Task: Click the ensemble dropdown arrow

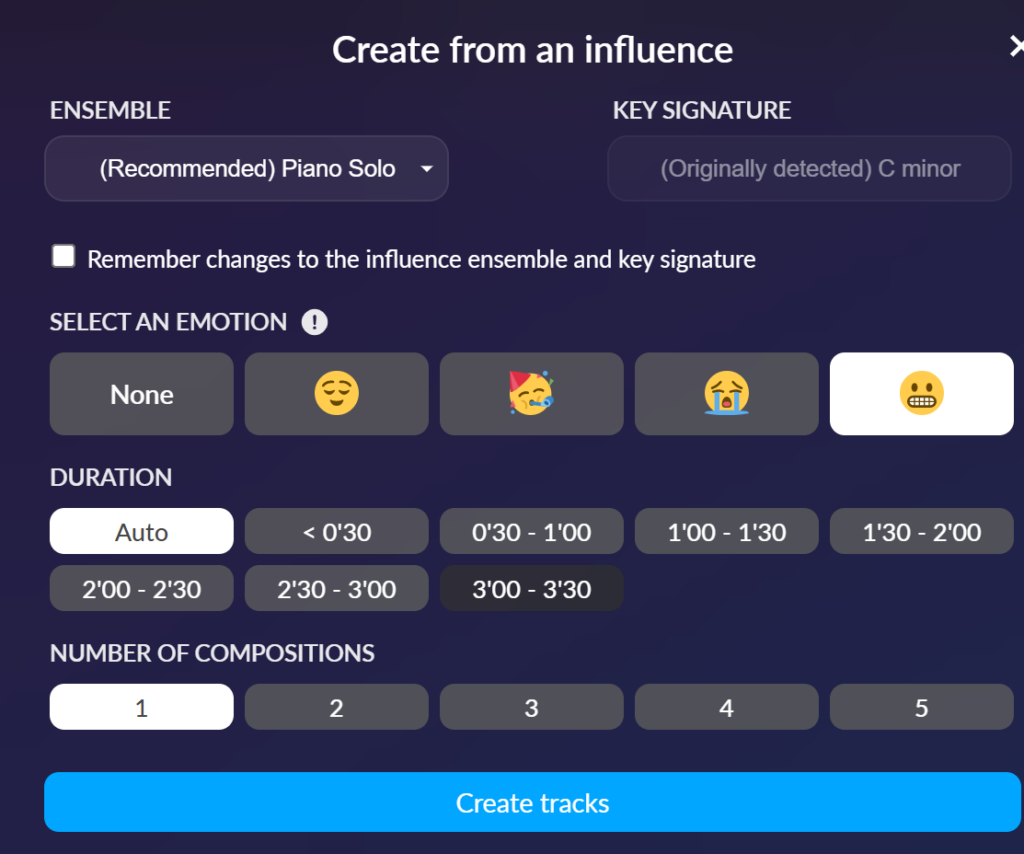Action: pyautogui.click(x=426, y=169)
